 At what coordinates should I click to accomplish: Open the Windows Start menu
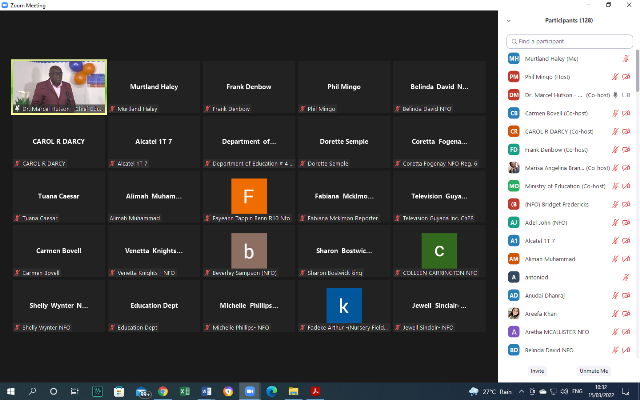pyautogui.click(x=10, y=390)
